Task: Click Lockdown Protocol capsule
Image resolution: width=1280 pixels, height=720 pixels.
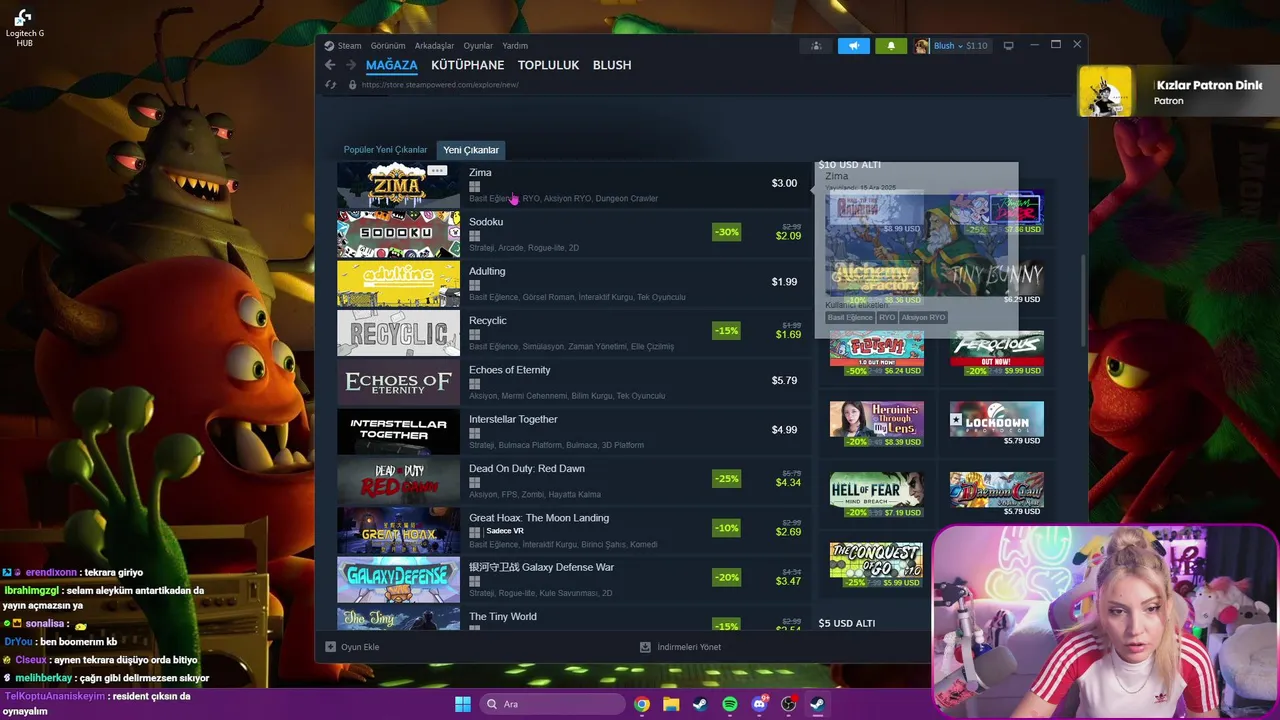Action: point(996,424)
